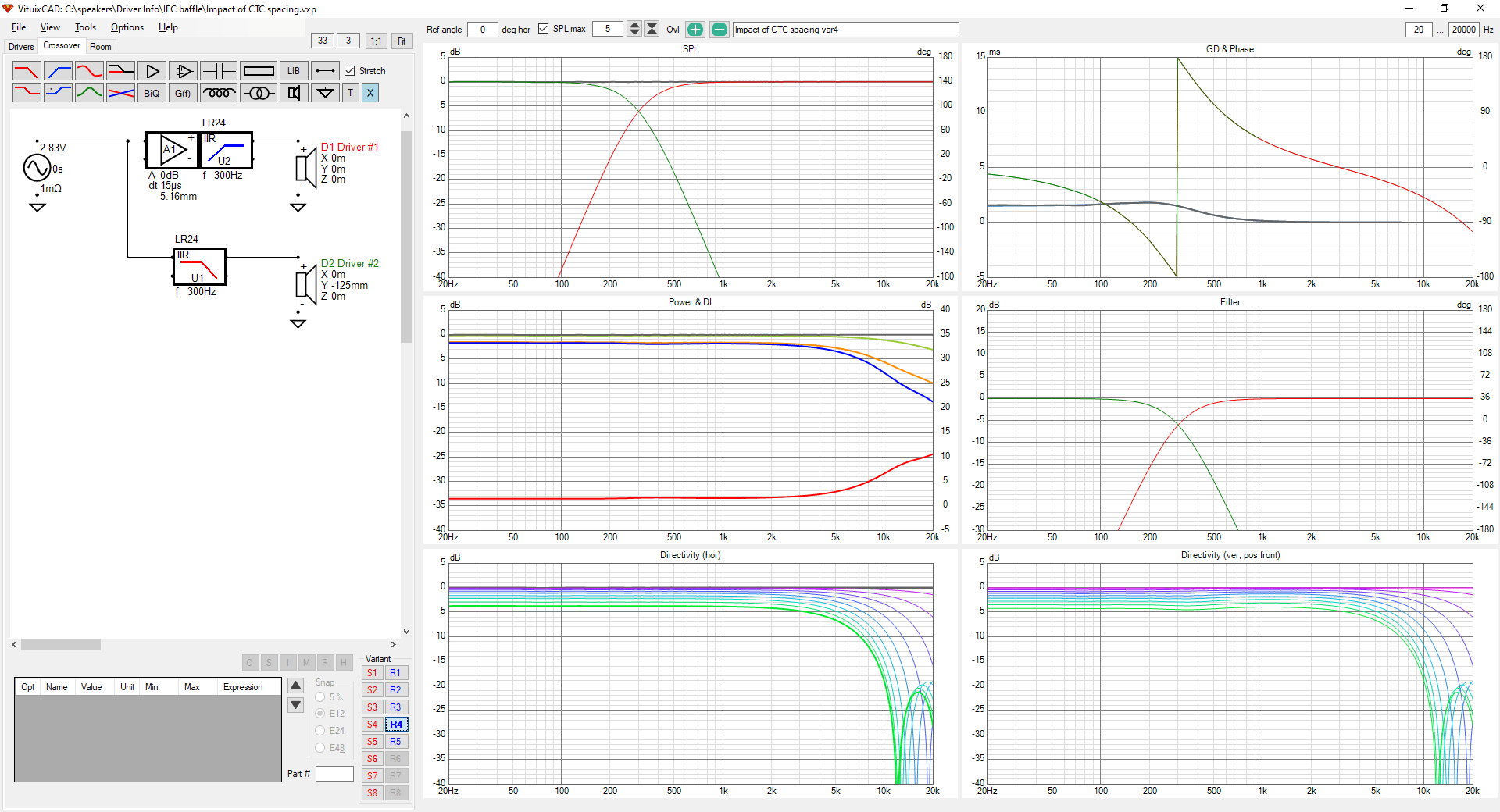
Task: Click the maximum frequency 20000 field
Action: [1464, 30]
